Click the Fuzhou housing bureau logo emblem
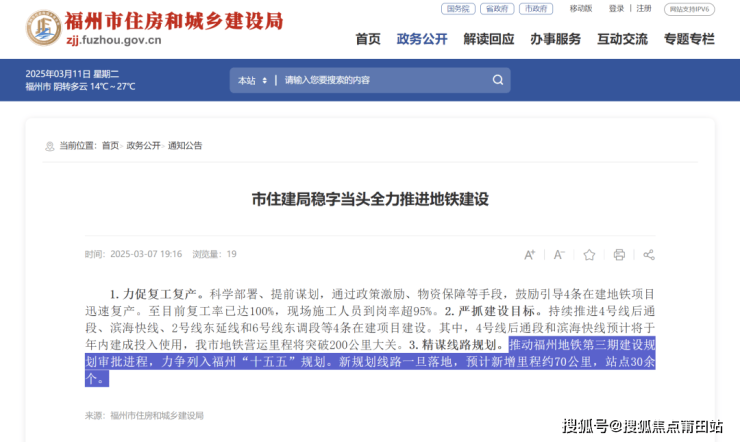Viewport: 740px width, 442px height. tap(41, 29)
